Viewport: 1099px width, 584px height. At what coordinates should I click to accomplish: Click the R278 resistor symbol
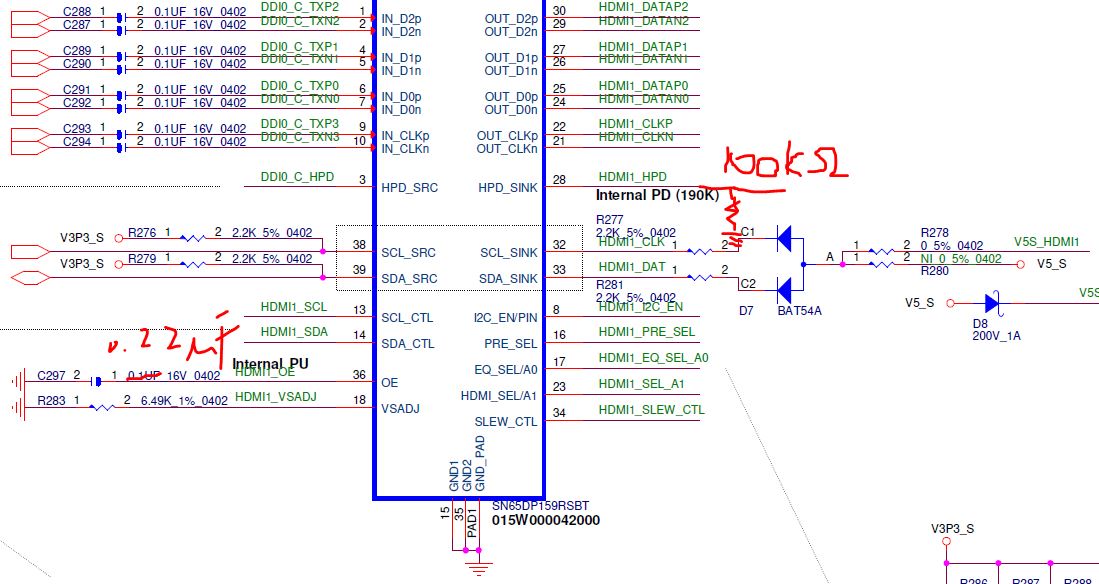881,251
